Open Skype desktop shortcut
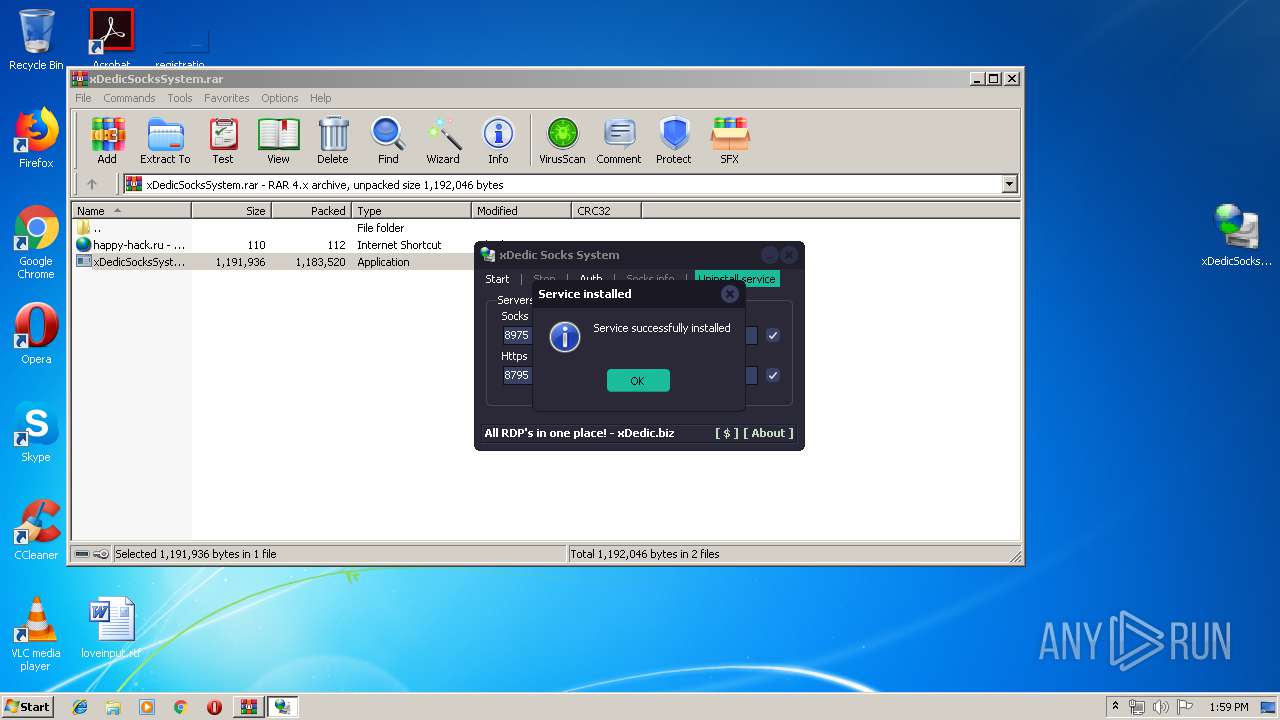1280x720 pixels. [x=36, y=432]
